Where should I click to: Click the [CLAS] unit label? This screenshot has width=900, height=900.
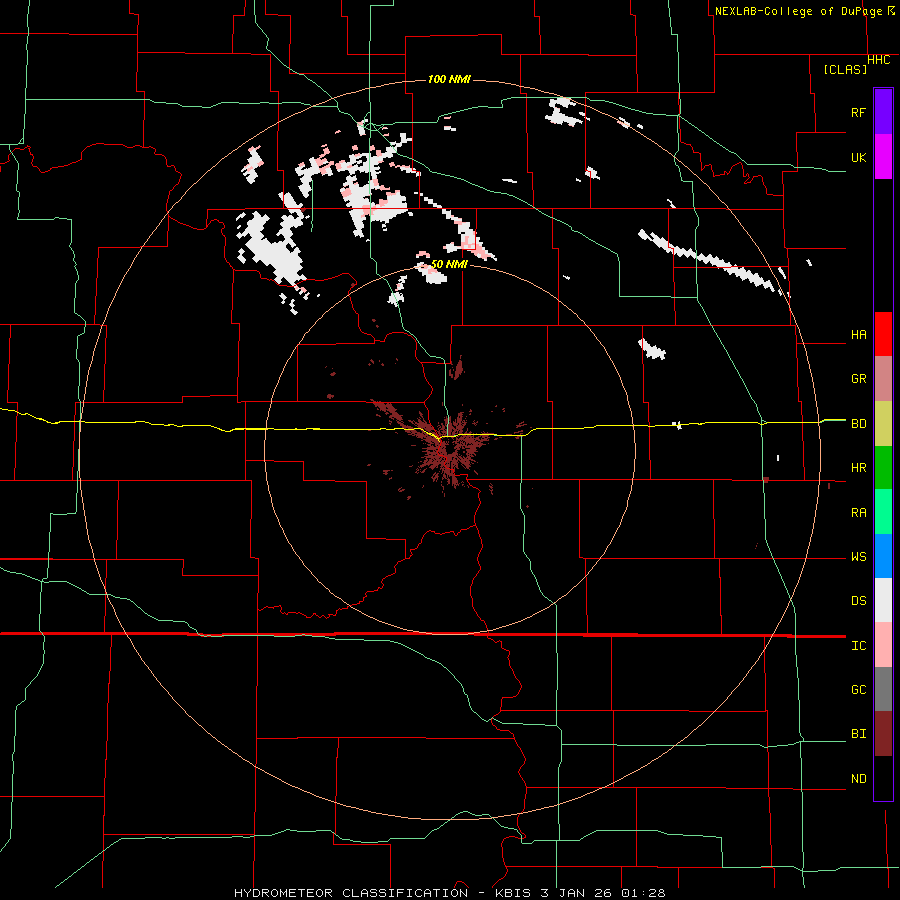tap(845, 70)
